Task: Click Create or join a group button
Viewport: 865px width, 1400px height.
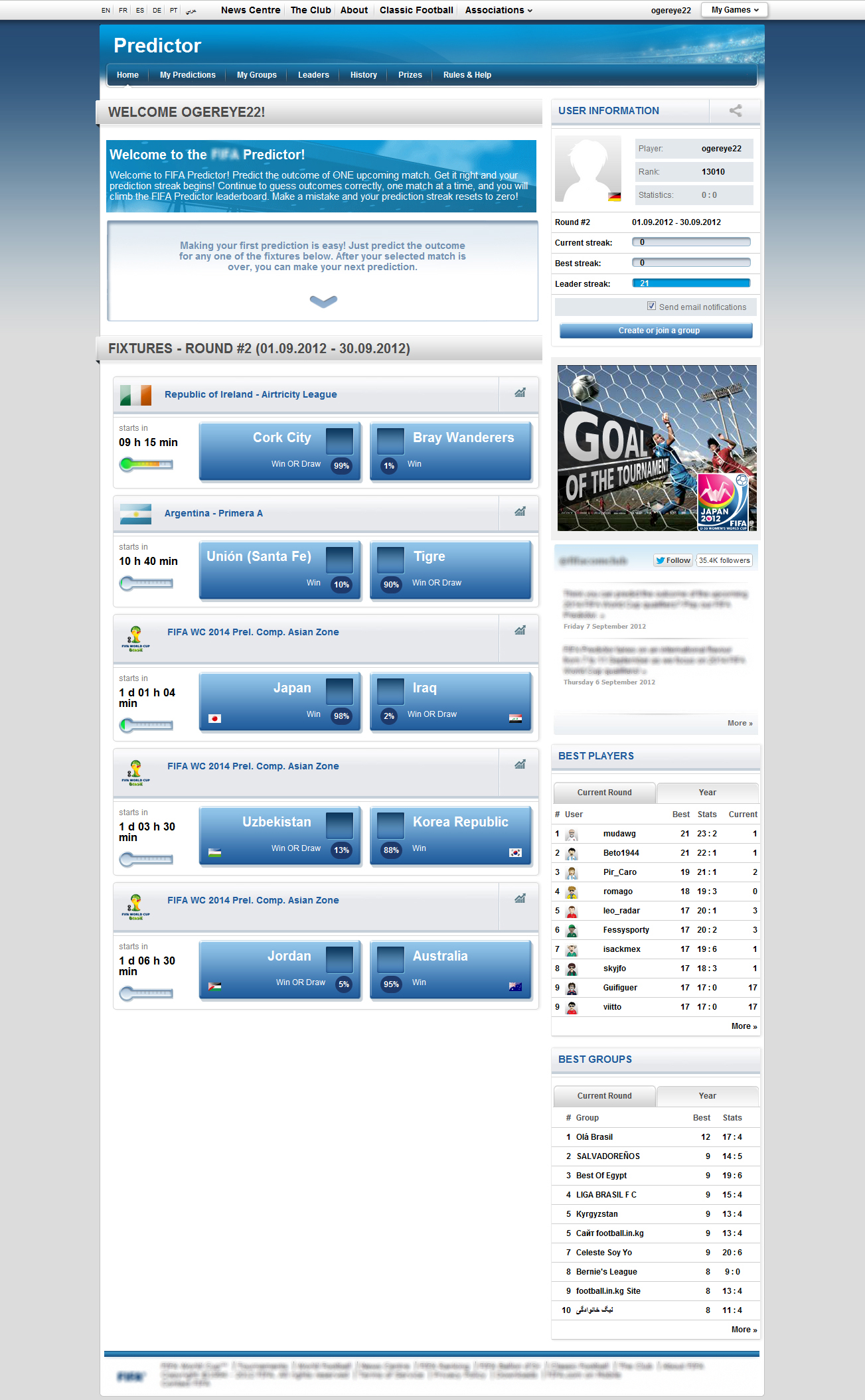Action: [x=656, y=331]
